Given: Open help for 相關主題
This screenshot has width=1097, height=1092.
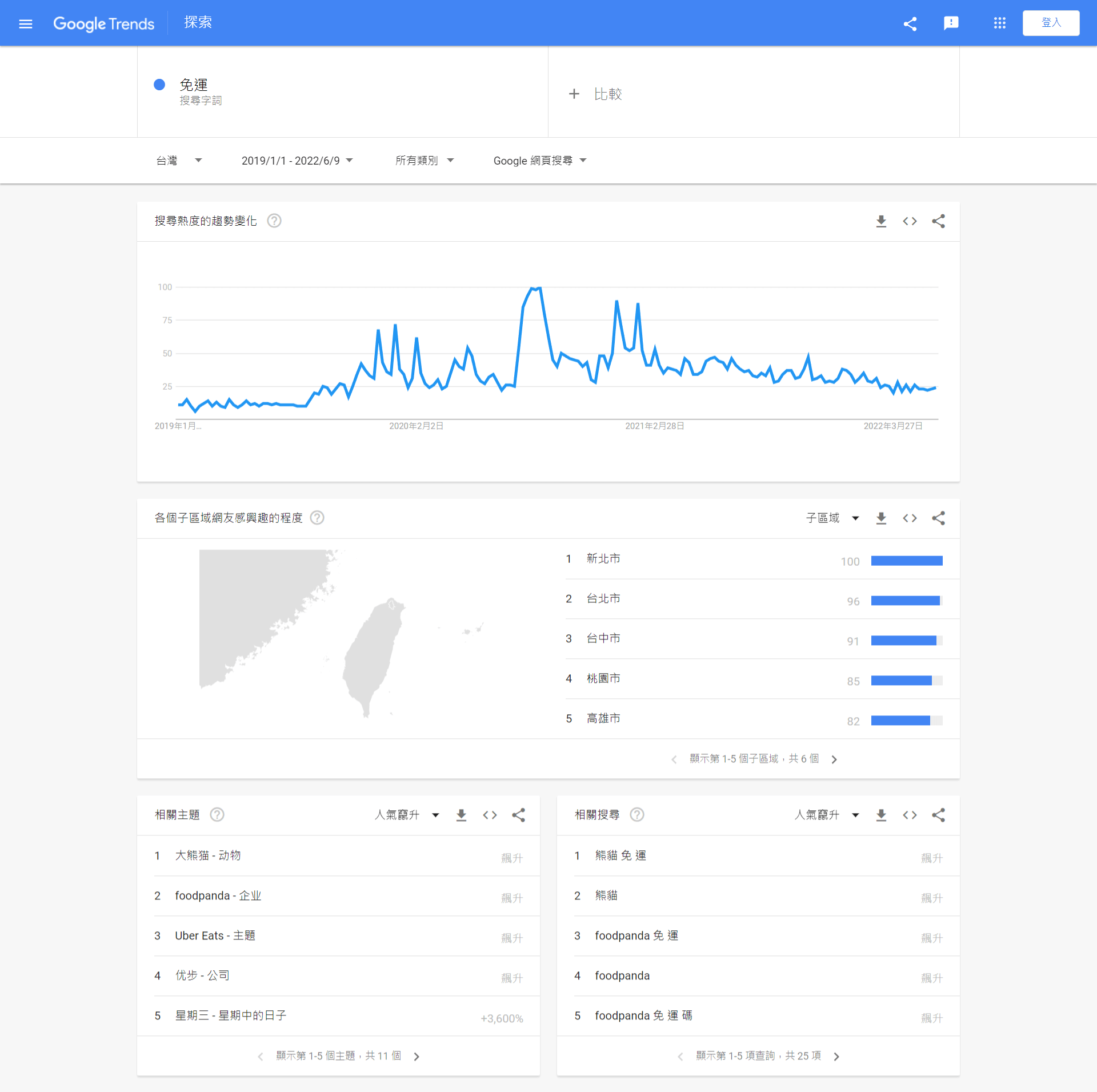Looking at the screenshot, I should [x=217, y=815].
